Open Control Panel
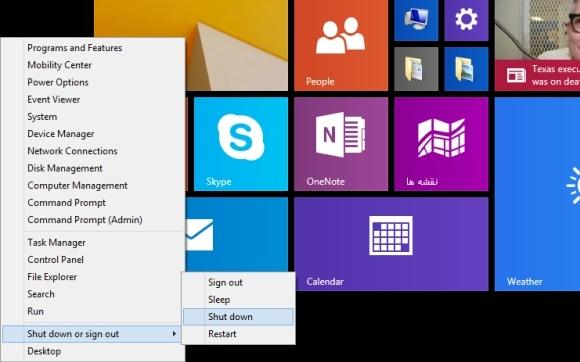The width and height of the screenshot is (580, 362). [55, 260]
